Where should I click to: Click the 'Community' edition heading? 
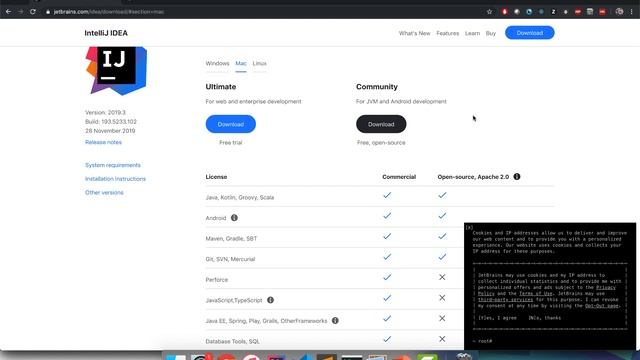[x=377, y=87]
